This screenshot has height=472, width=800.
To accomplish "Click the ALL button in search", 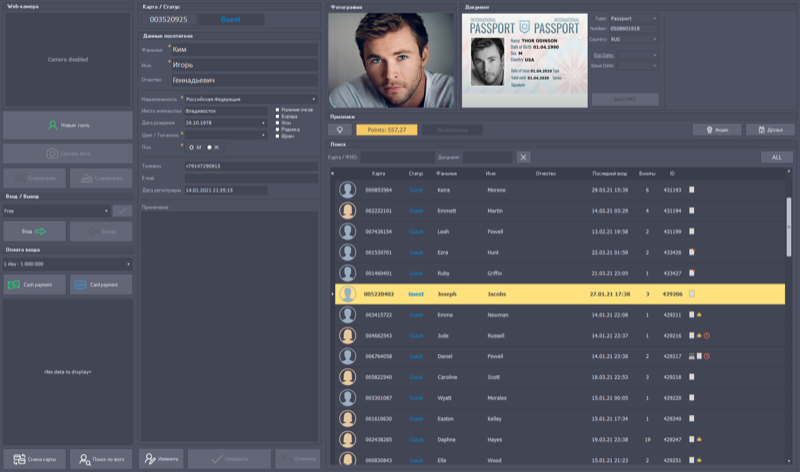I will coord(776,157).
